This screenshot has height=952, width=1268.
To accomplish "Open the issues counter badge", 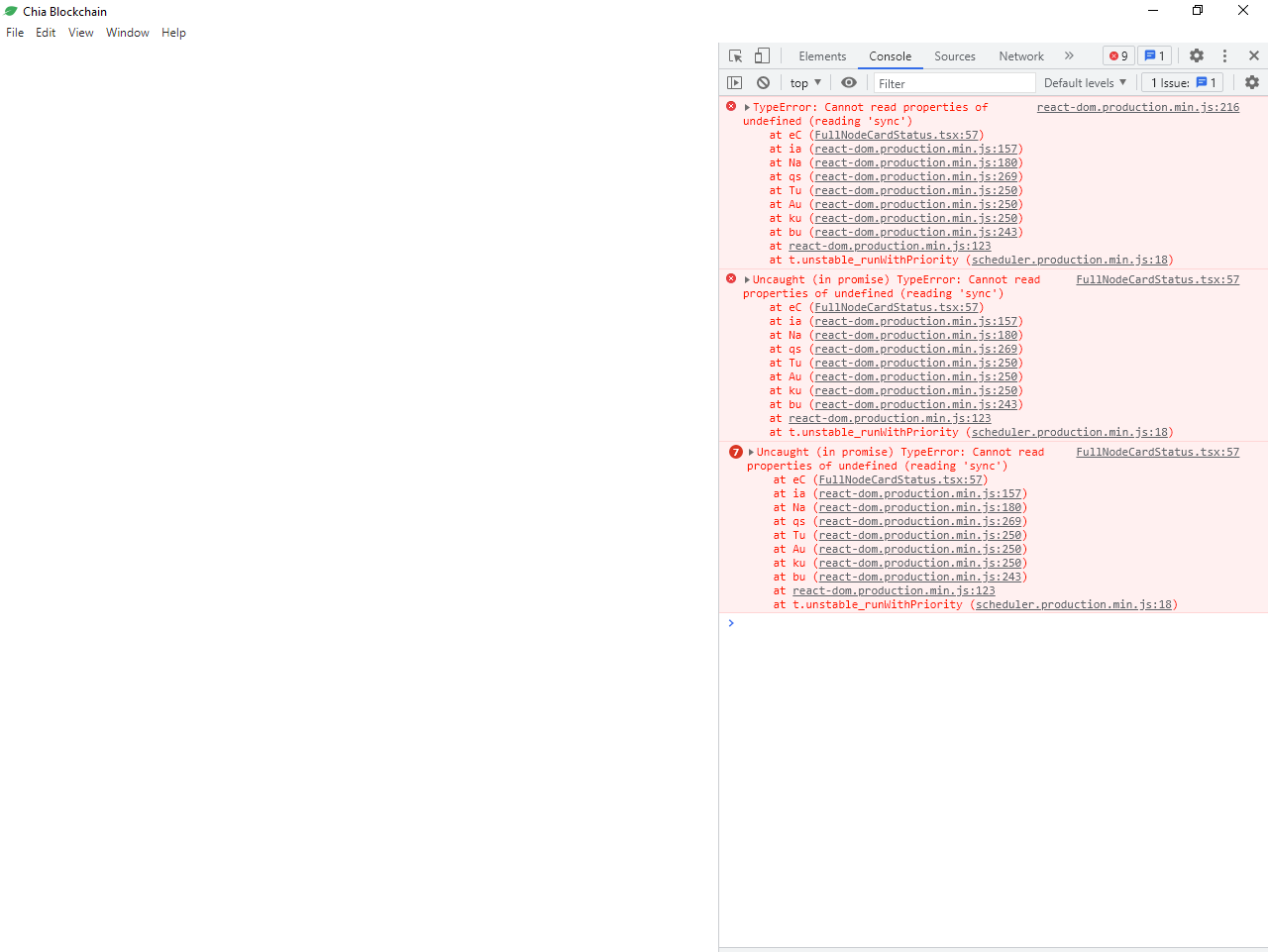I will (1155, 55).
